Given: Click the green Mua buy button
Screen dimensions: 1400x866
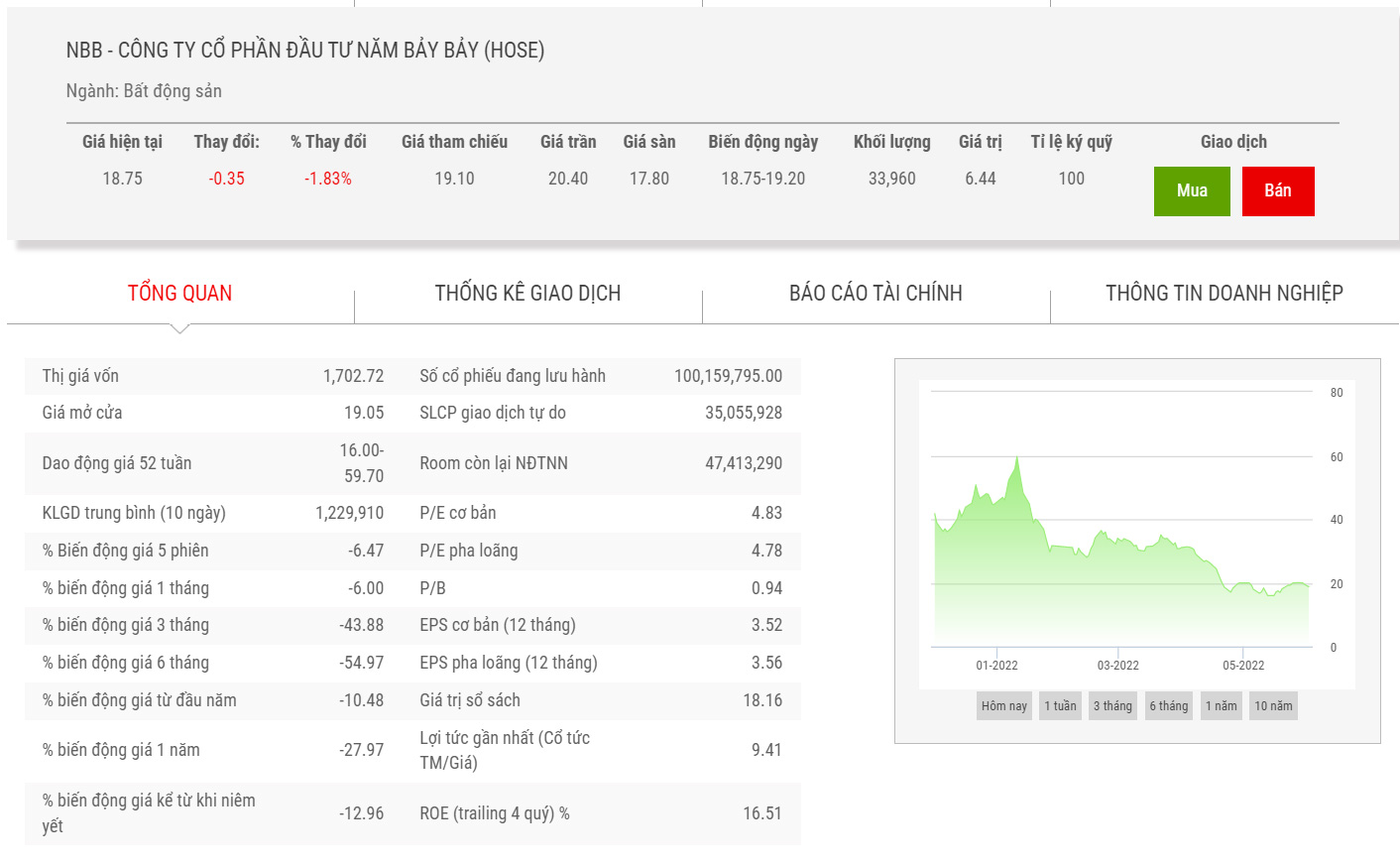Looking at the screenshot, I should point(1192,190).
